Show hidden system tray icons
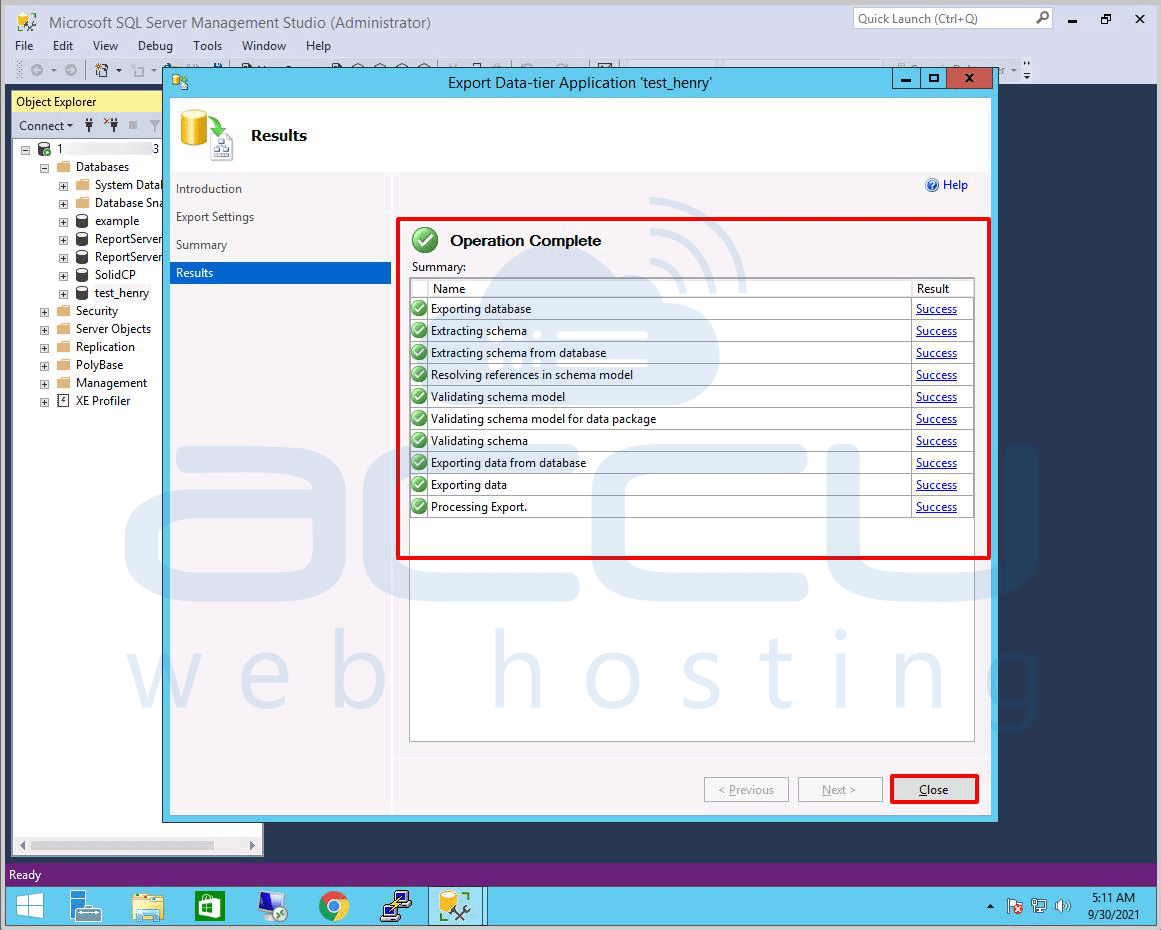 point(990,906)
